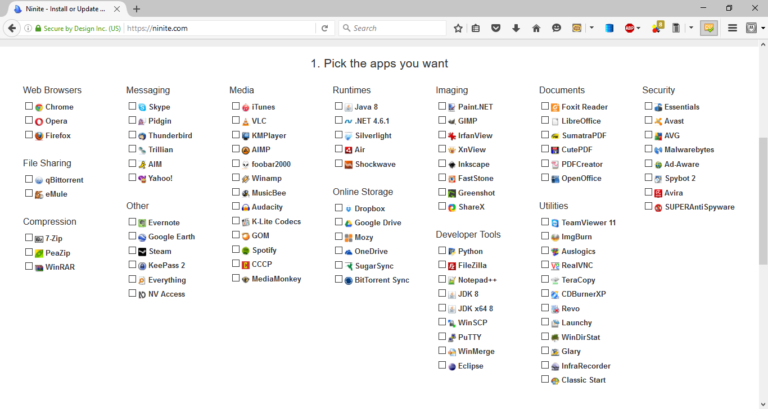The width and height of the screenshot is (768, 409).
Task: Click the K-Lite Codecs label
Action: [276, 221]
